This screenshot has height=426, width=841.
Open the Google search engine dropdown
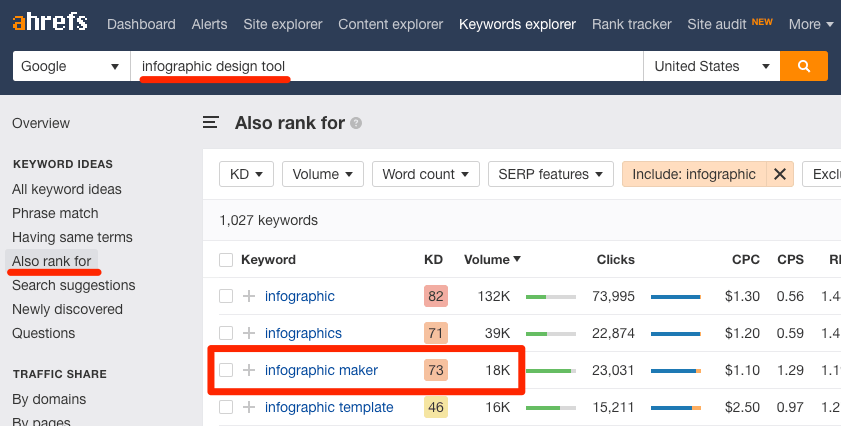pyautogui.click(x=70, y=66)
